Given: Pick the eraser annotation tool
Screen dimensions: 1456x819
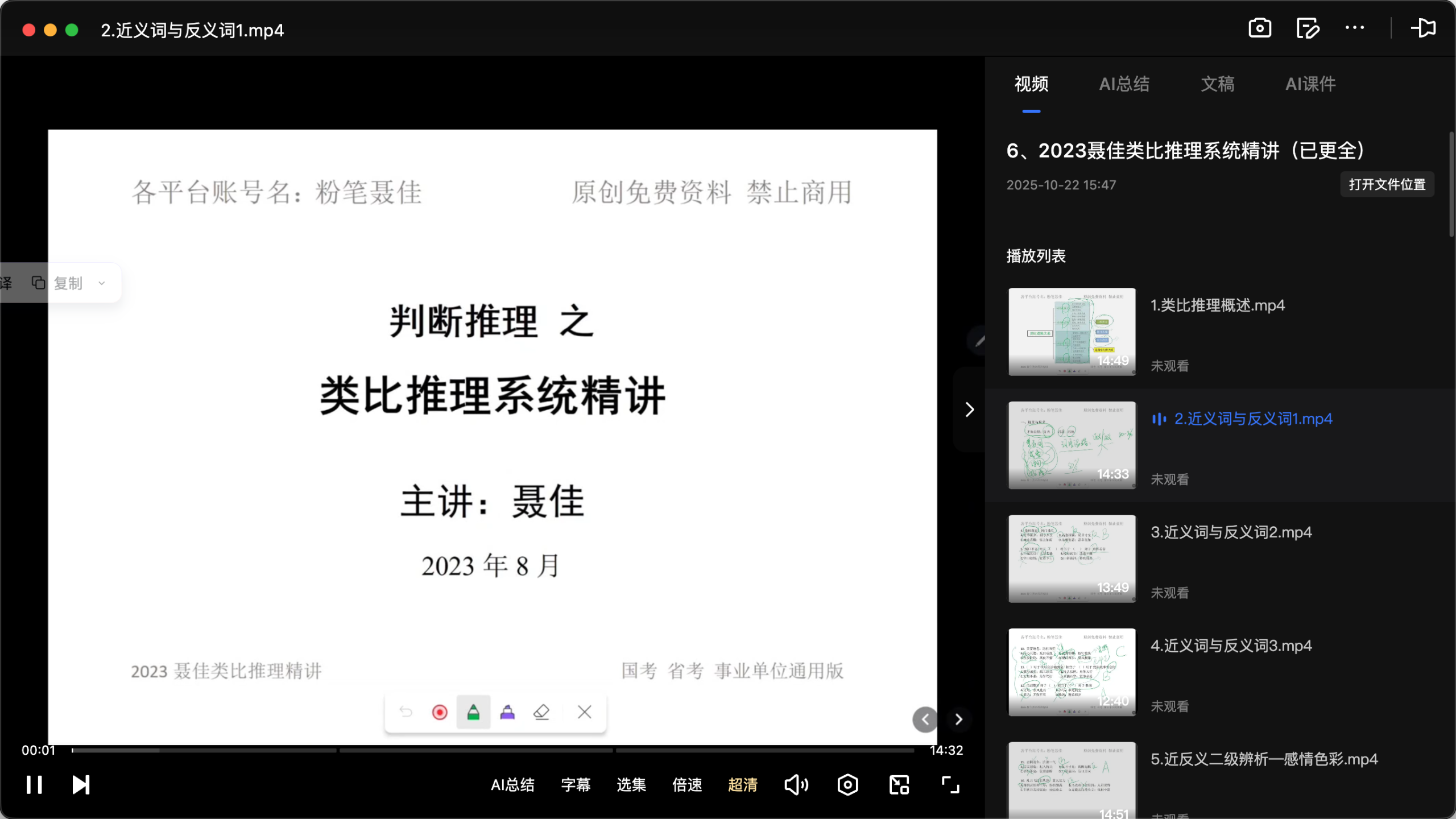Looking at the screenshot, I should [x=541, y=712].
